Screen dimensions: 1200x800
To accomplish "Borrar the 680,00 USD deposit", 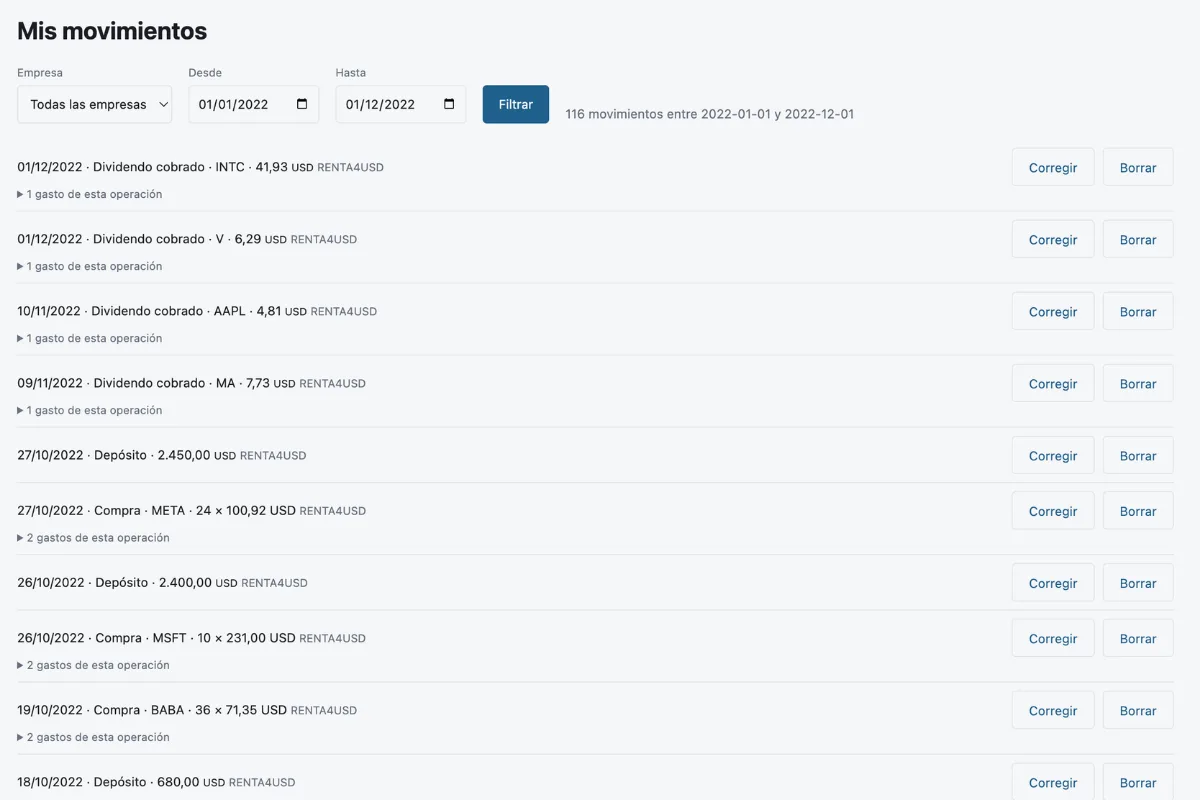I will (1138, 783).
